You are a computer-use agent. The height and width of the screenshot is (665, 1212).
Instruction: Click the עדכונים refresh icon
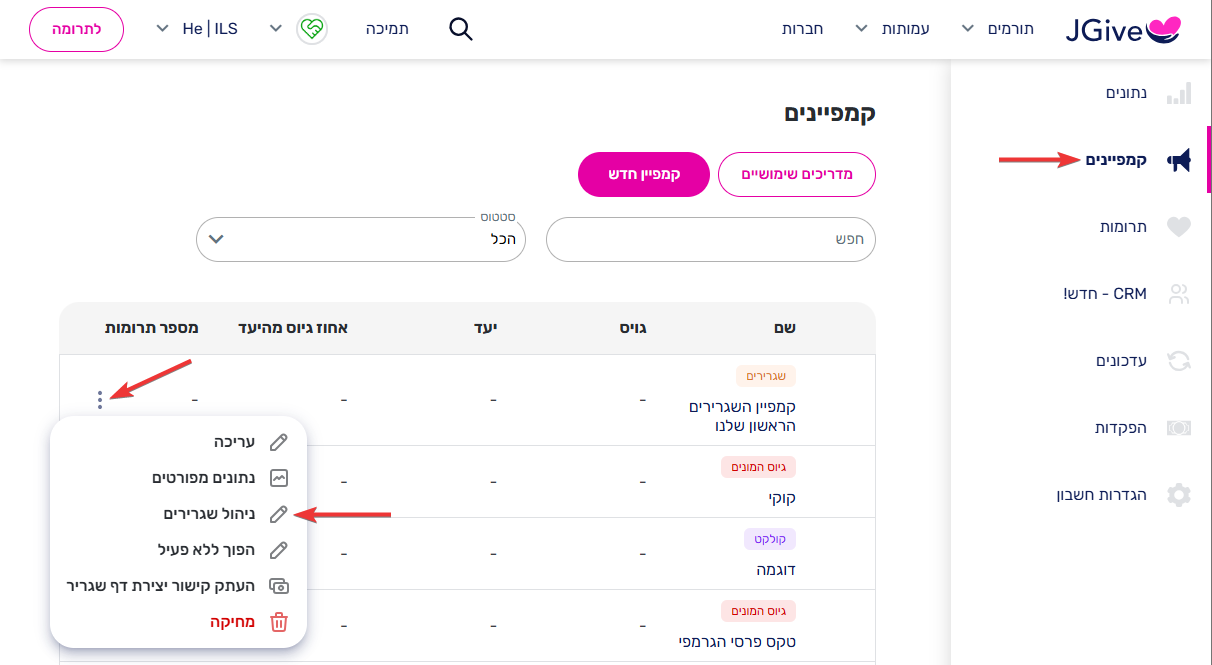click(x=1180, y=361)
